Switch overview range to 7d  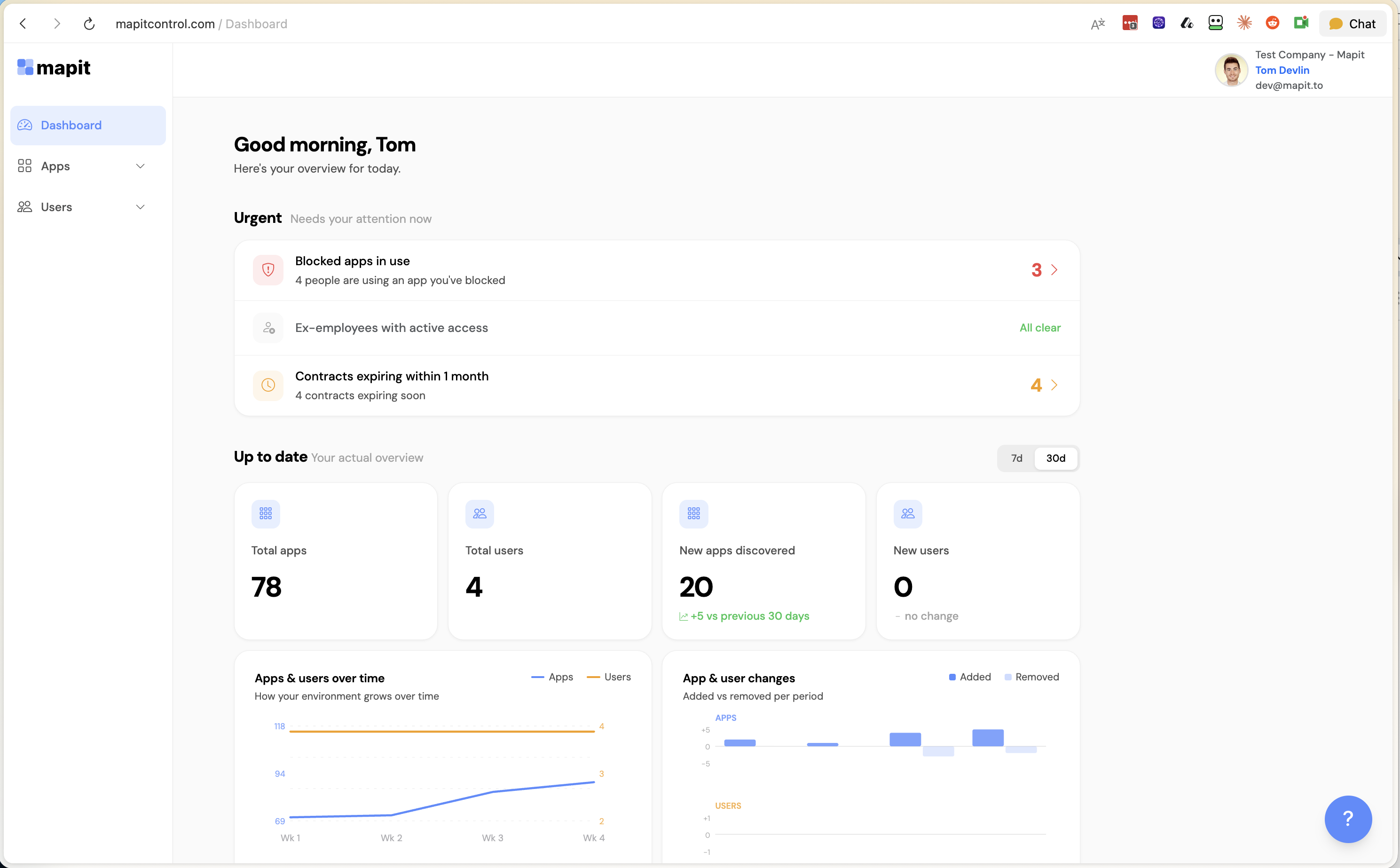click(1016, 458)
